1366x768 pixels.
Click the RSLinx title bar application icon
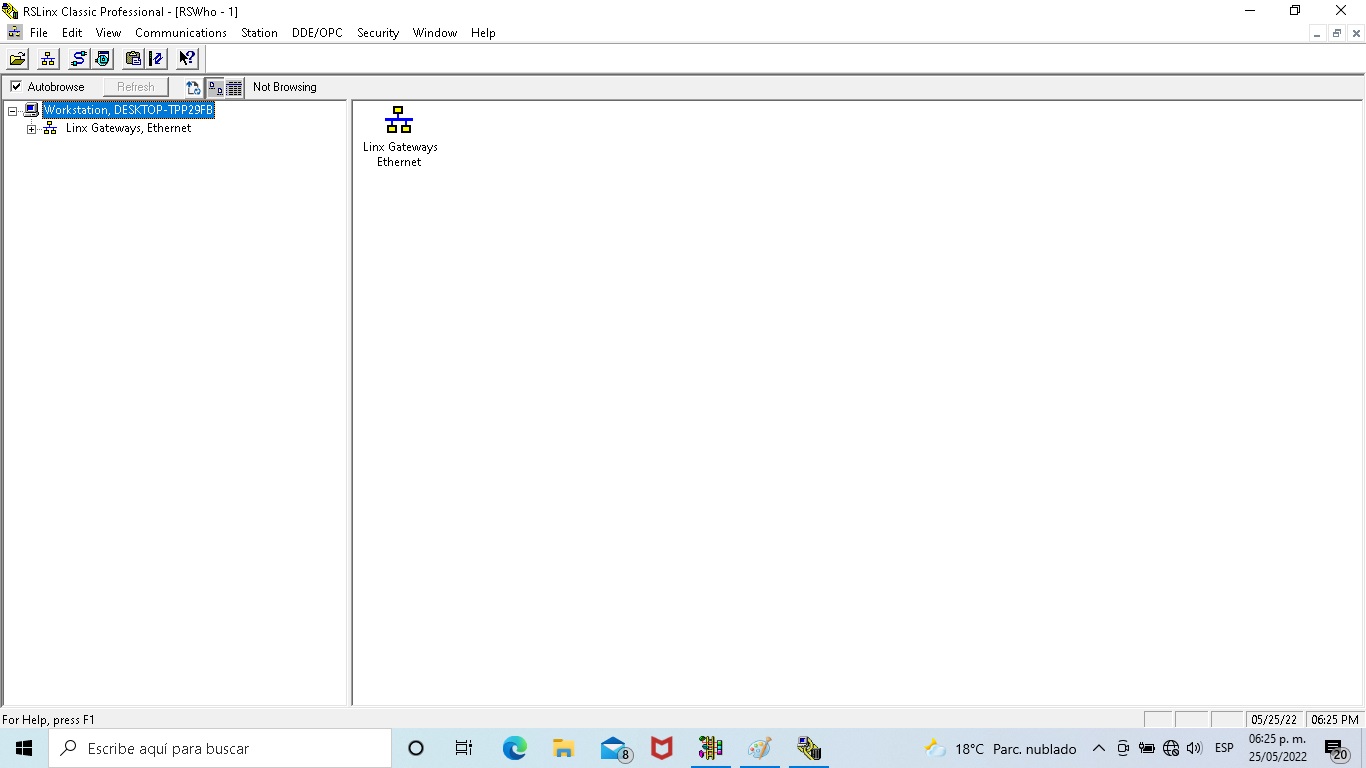click(11, 11)
